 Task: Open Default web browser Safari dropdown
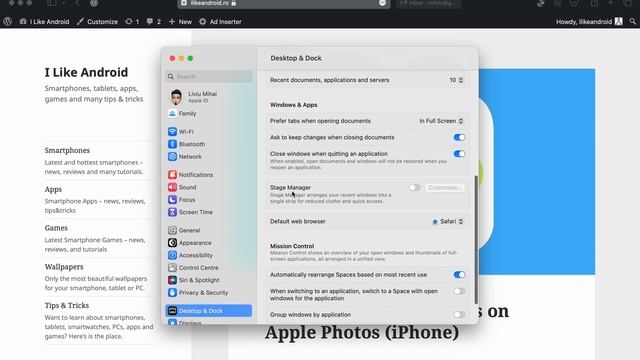pyautogui.click(x=448, y=221)
